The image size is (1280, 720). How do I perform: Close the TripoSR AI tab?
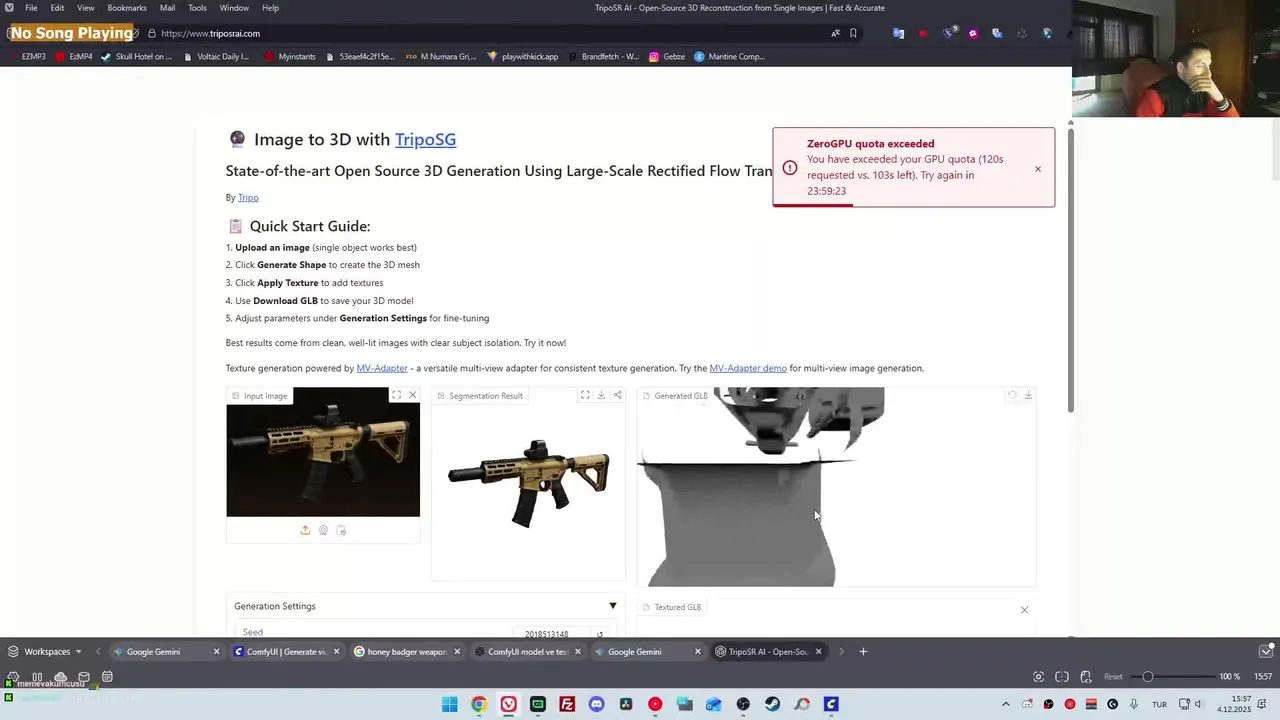818,652
